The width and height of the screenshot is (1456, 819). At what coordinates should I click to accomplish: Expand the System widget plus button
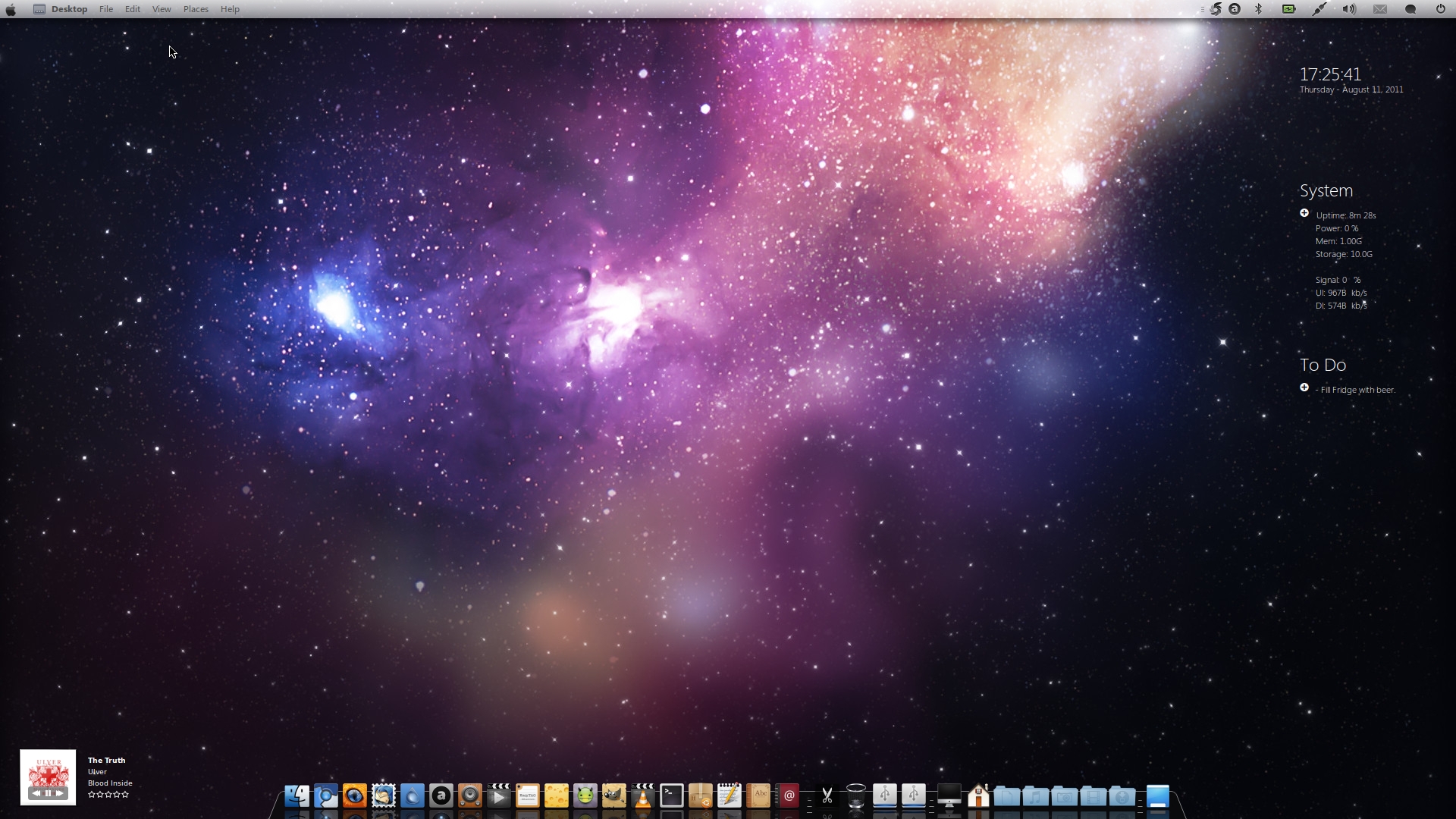[x=1304, y=213]
